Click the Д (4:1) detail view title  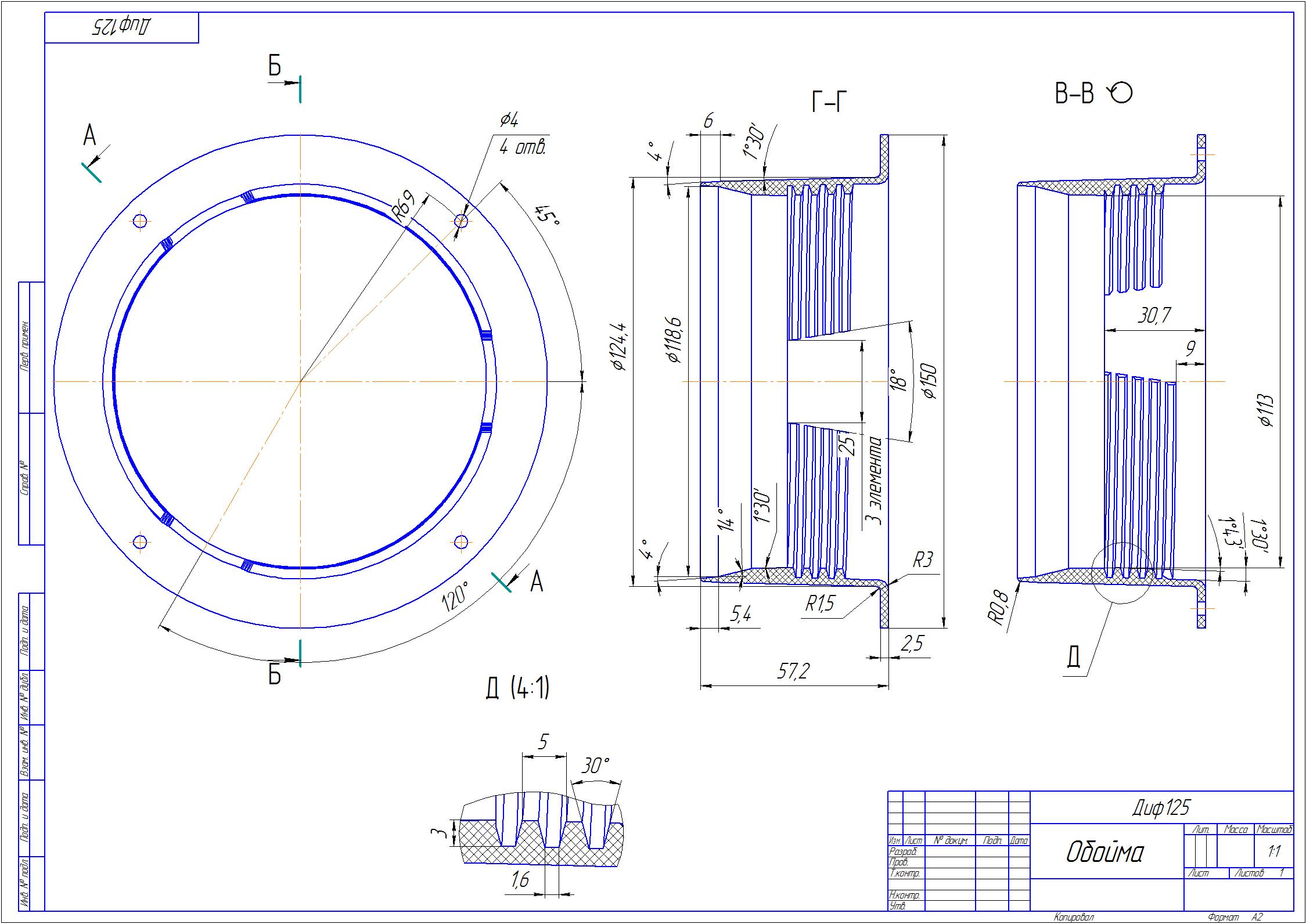(517, 689)
